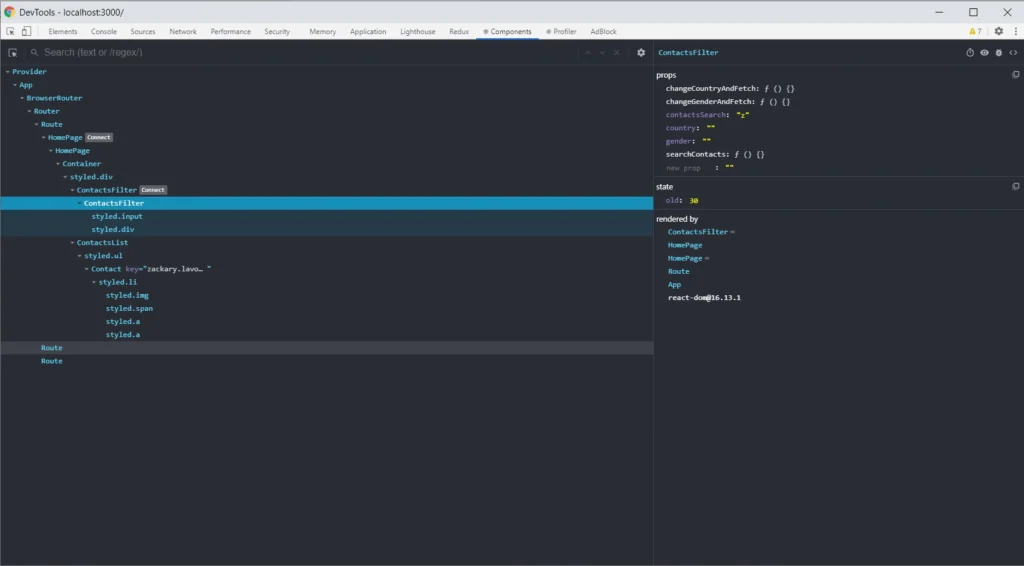Switch to the Redux tab
The image size is (1024, 566).
(x=459, y=31)
